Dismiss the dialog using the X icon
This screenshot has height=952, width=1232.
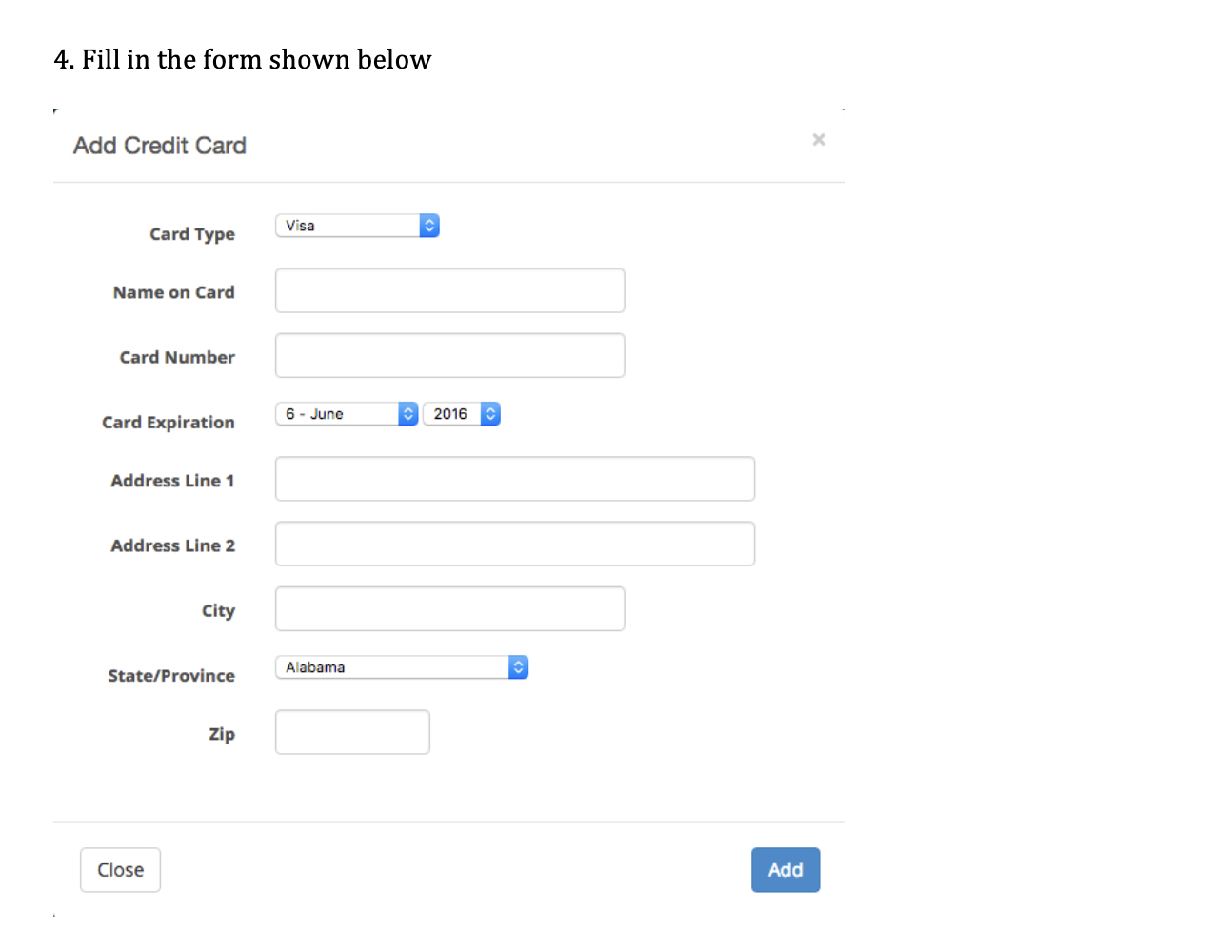coord(818,139)
